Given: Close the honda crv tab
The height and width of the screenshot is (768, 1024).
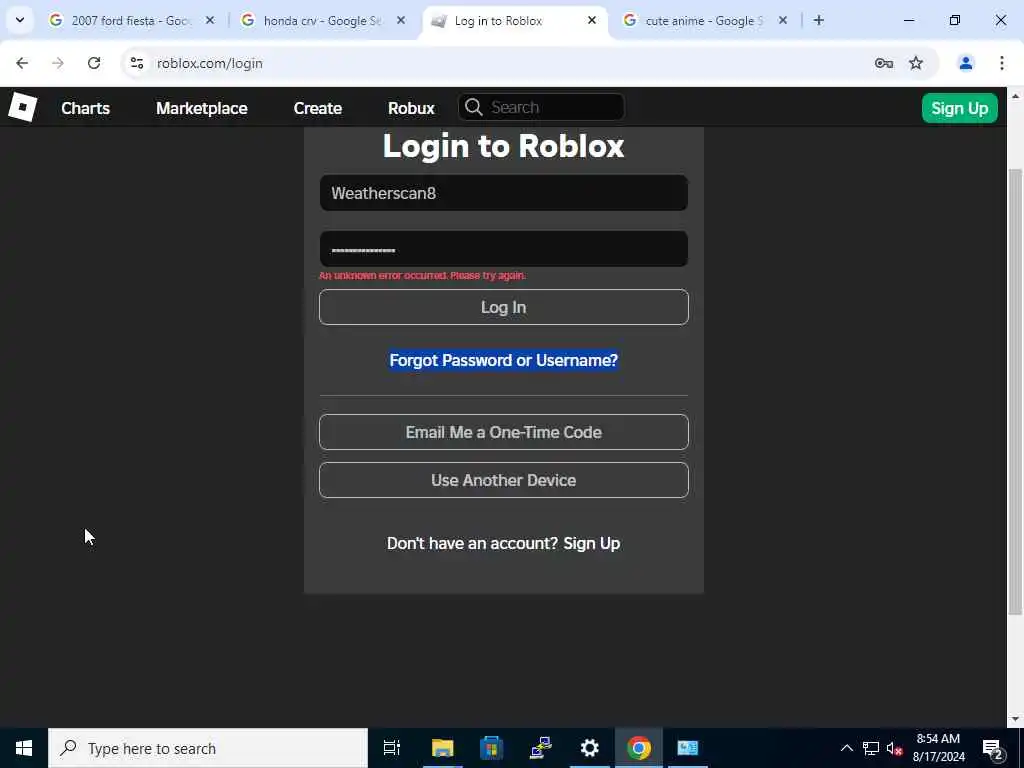Looking at the screenshot, I should tap(401, 20).
